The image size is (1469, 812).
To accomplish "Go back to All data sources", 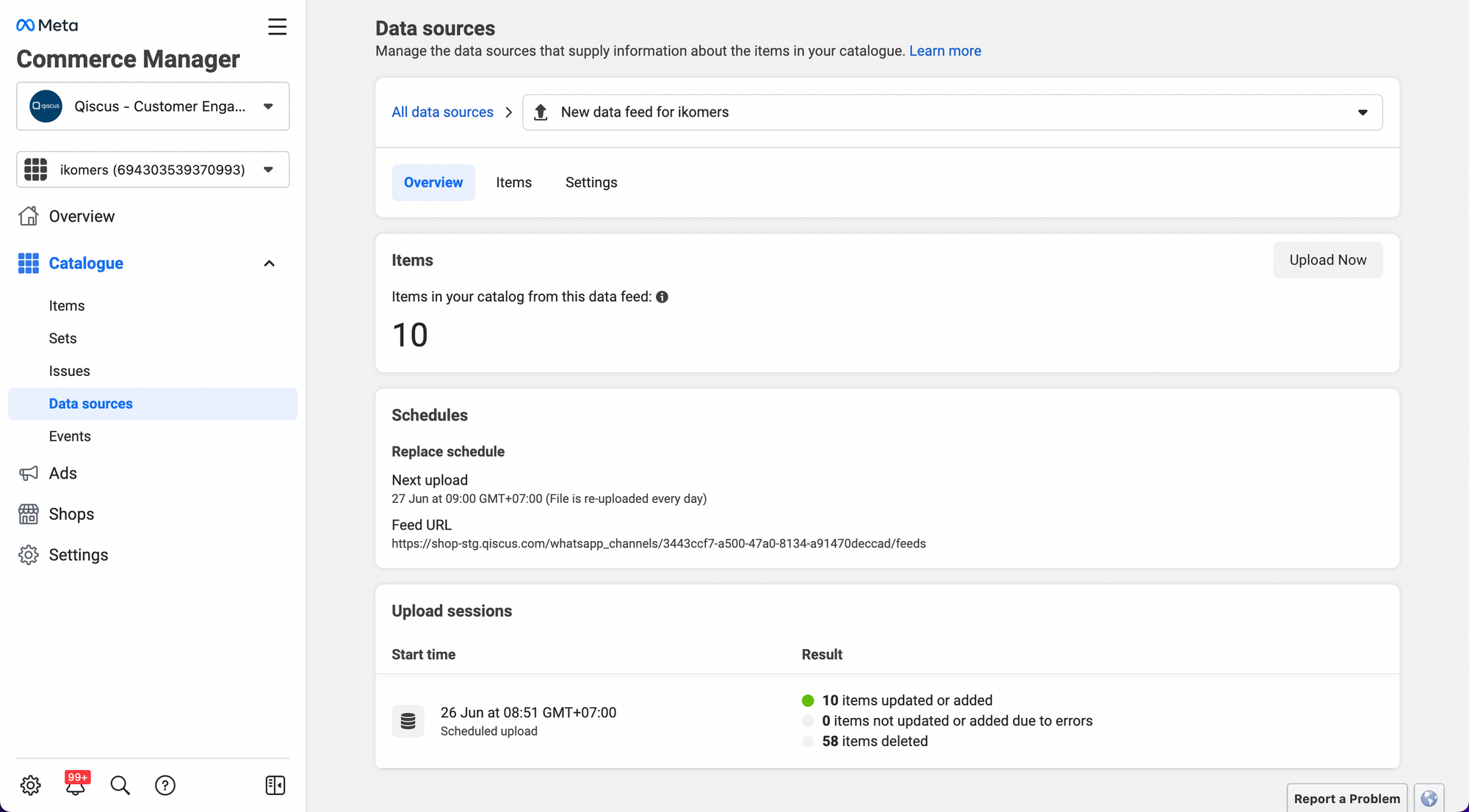I will point(442,112).
